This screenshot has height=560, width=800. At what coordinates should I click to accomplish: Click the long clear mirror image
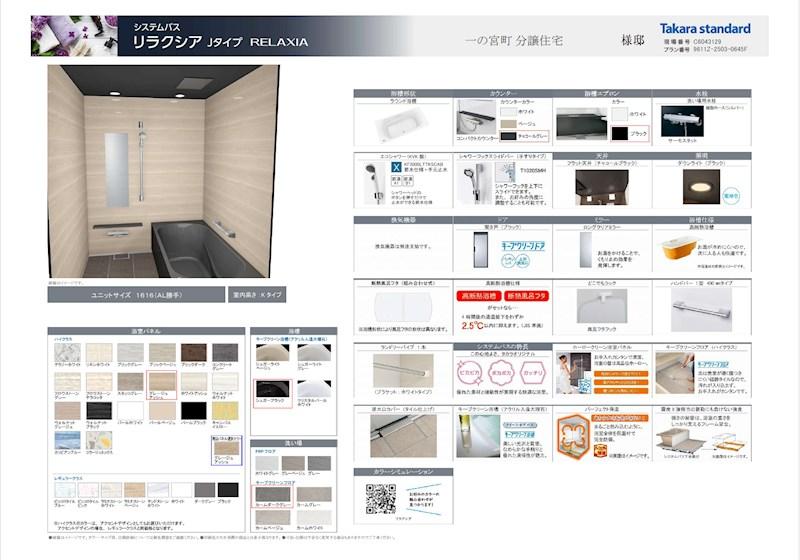pos(586,250)
